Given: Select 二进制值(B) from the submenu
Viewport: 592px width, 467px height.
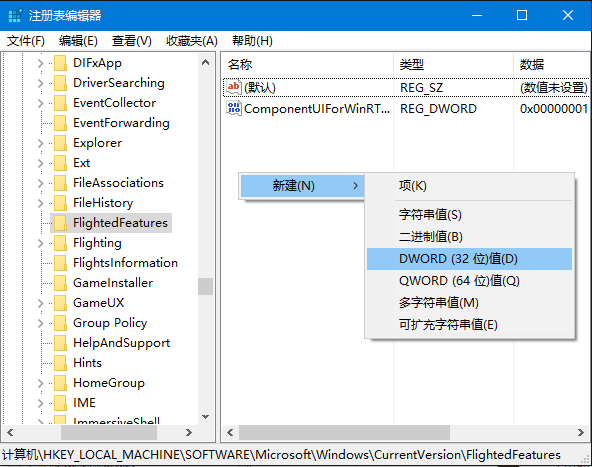Looking at the screenshot, I should (469, 237).
